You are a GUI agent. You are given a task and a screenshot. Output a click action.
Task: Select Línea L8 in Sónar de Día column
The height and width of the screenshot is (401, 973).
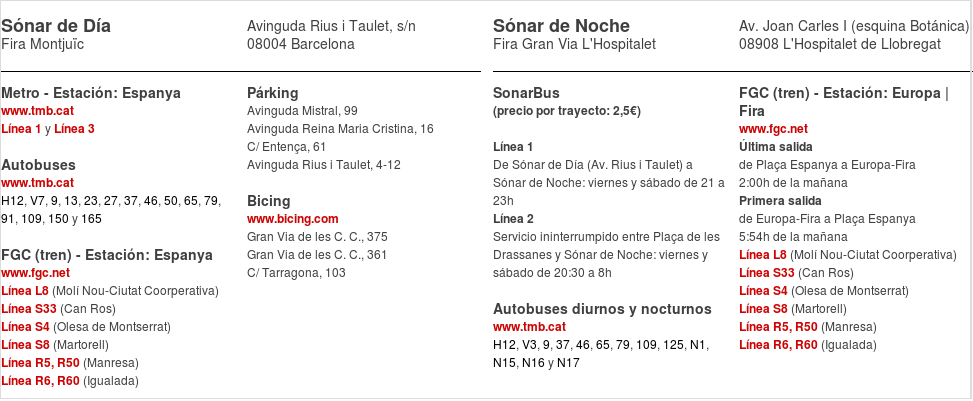tap(25, 291)
